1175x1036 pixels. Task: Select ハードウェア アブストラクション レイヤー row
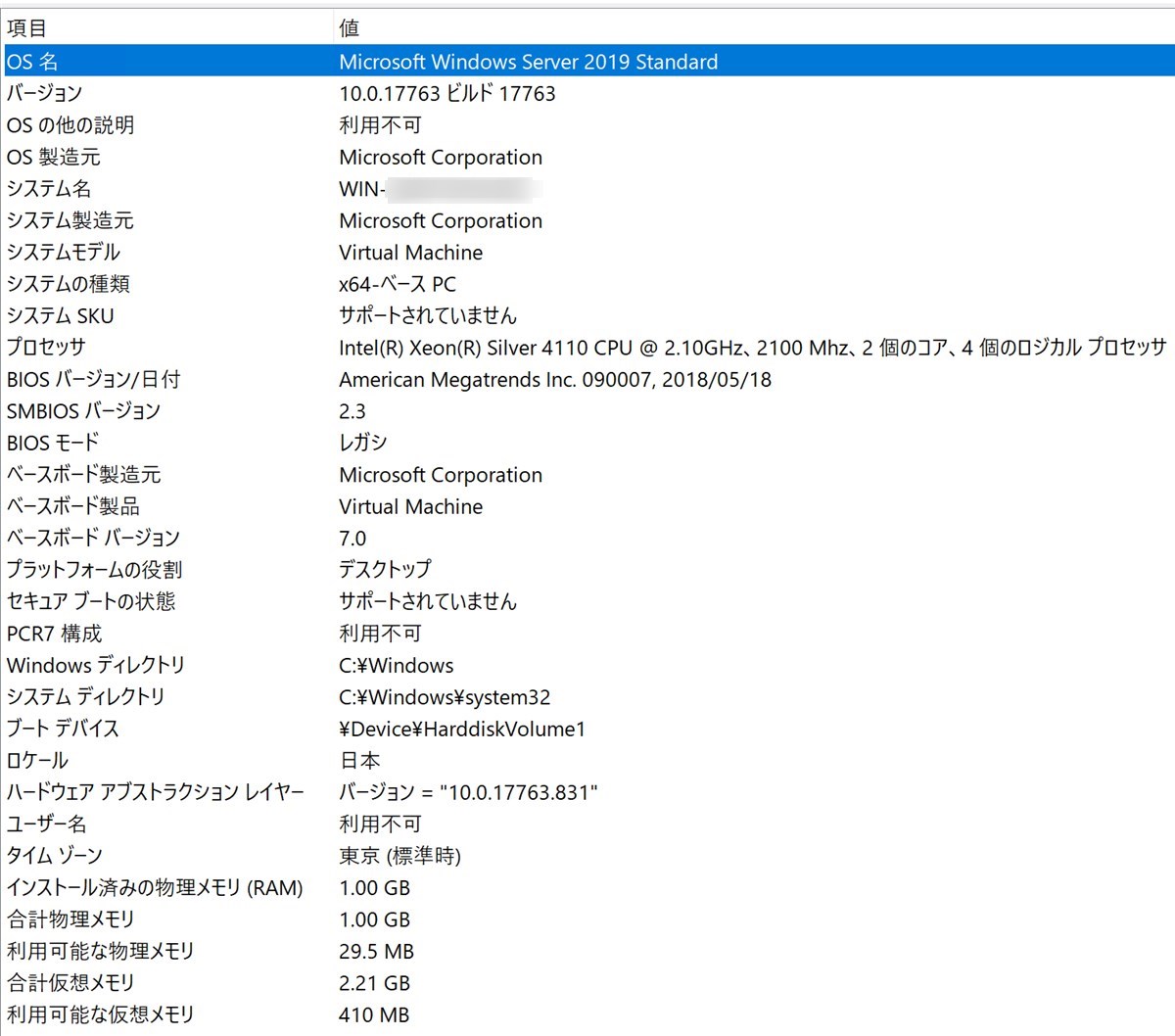click(x=587, y=792)
